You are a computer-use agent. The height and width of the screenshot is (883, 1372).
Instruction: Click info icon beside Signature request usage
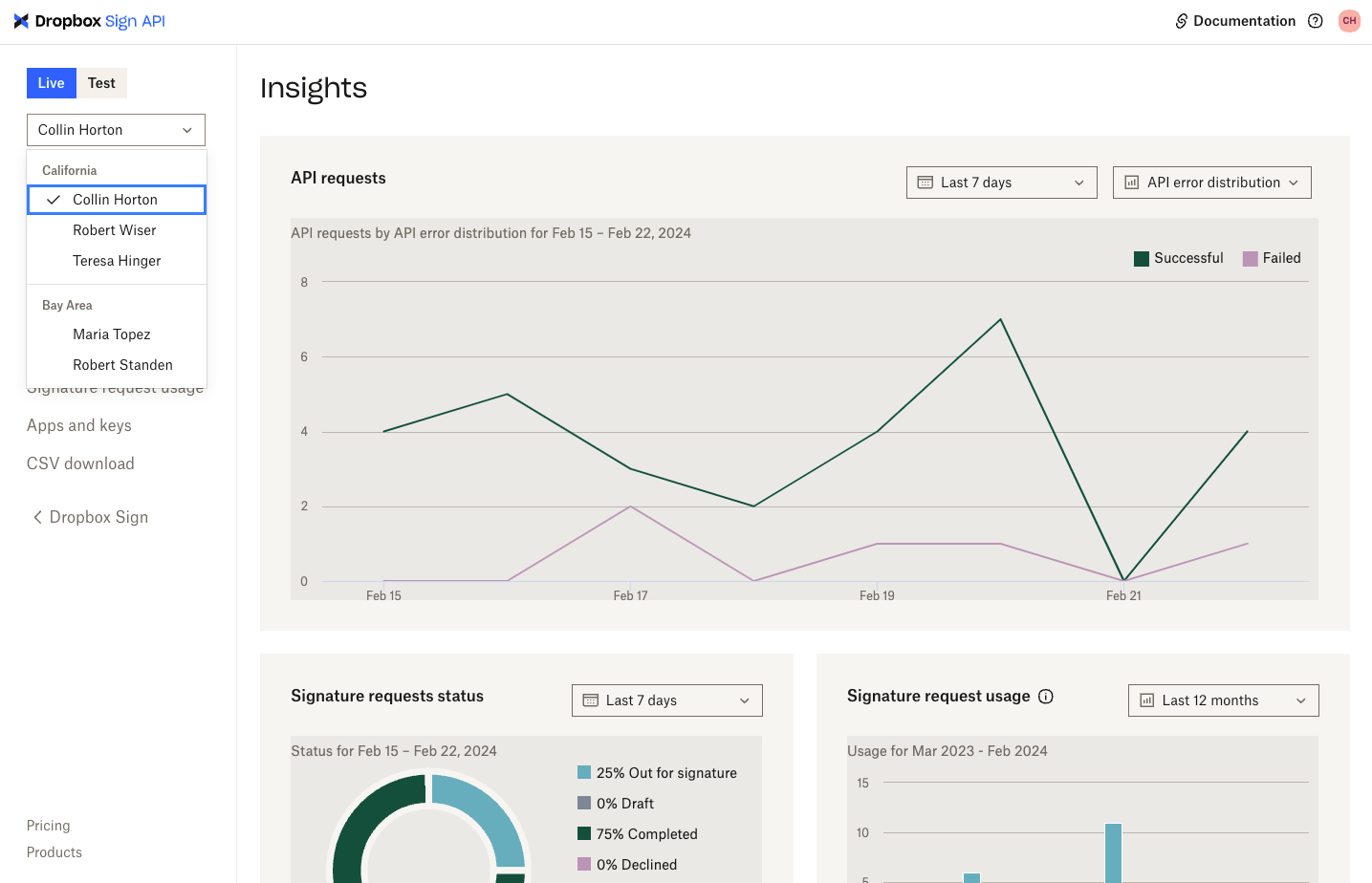pyautogui.click(x=1046, y=697)
